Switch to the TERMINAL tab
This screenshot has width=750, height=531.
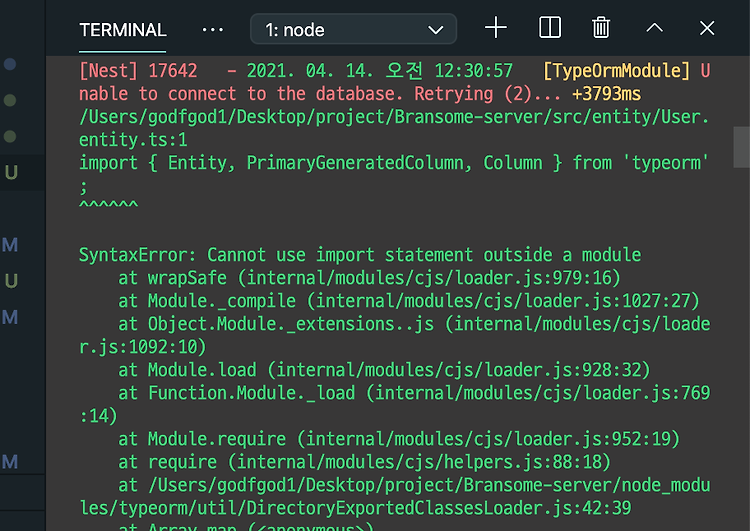tap(123, 30)
